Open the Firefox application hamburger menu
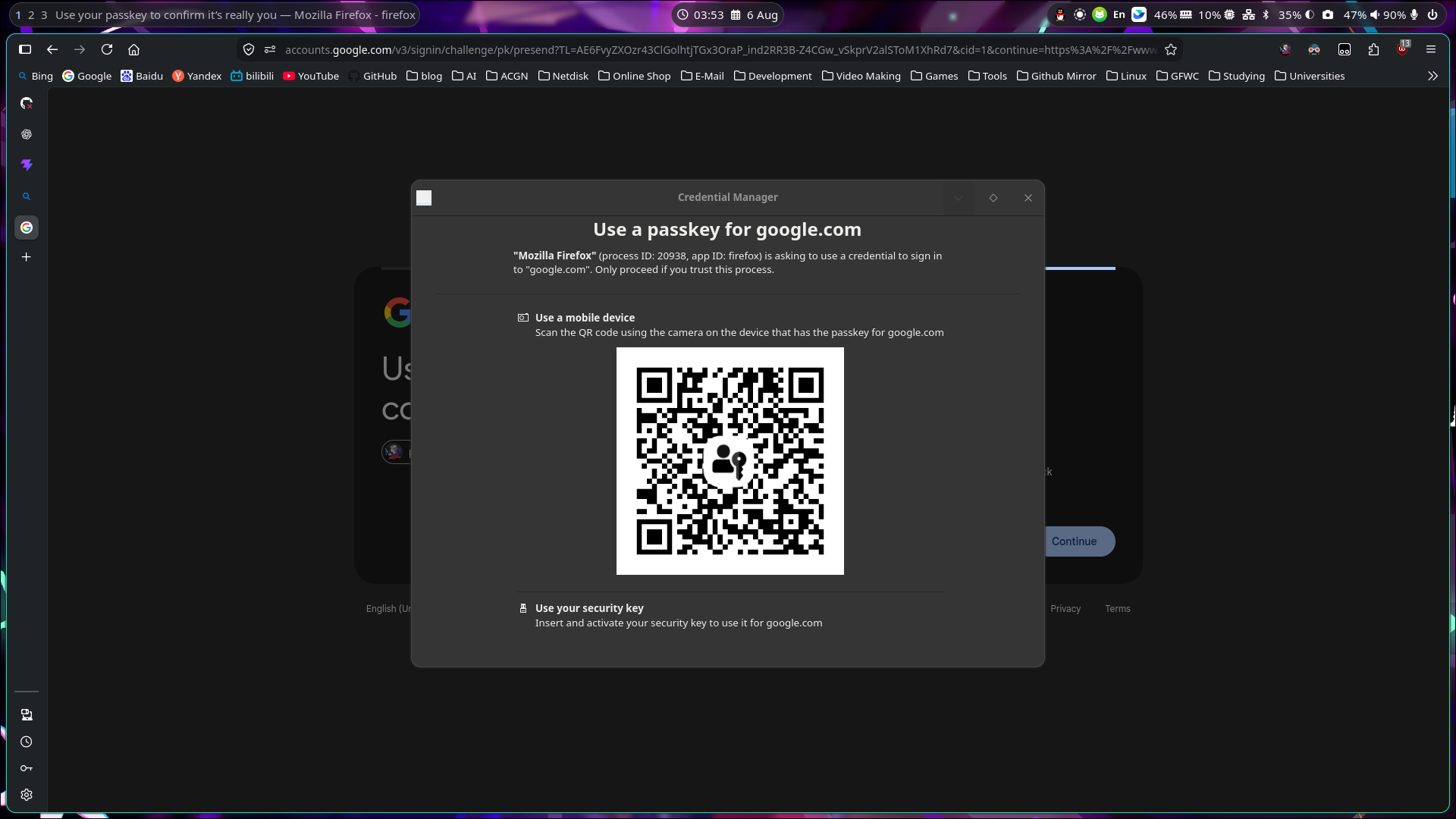The height and width of the screenshot is (819, 1456). click(1431, 49)
